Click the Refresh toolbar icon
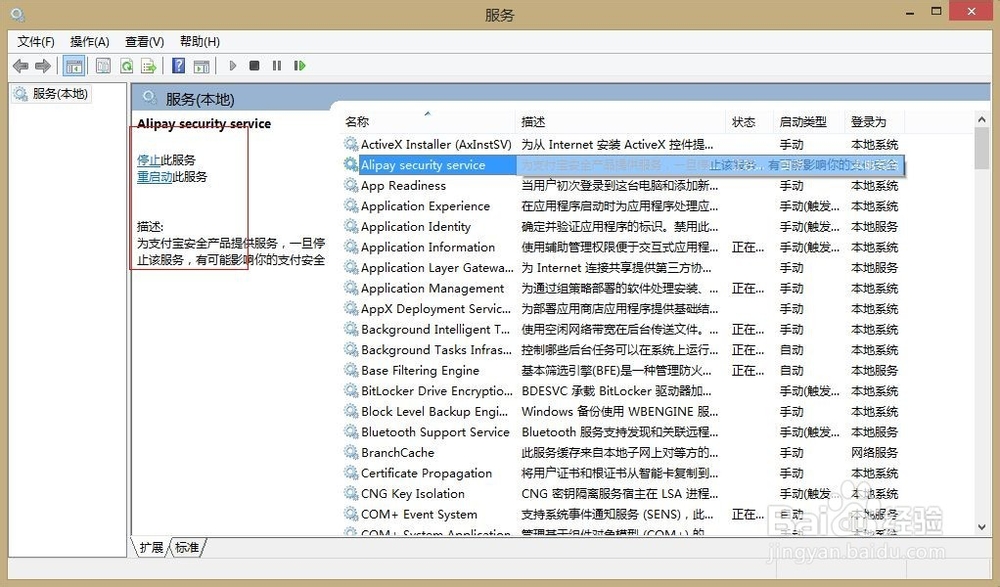 click(126, 66)
